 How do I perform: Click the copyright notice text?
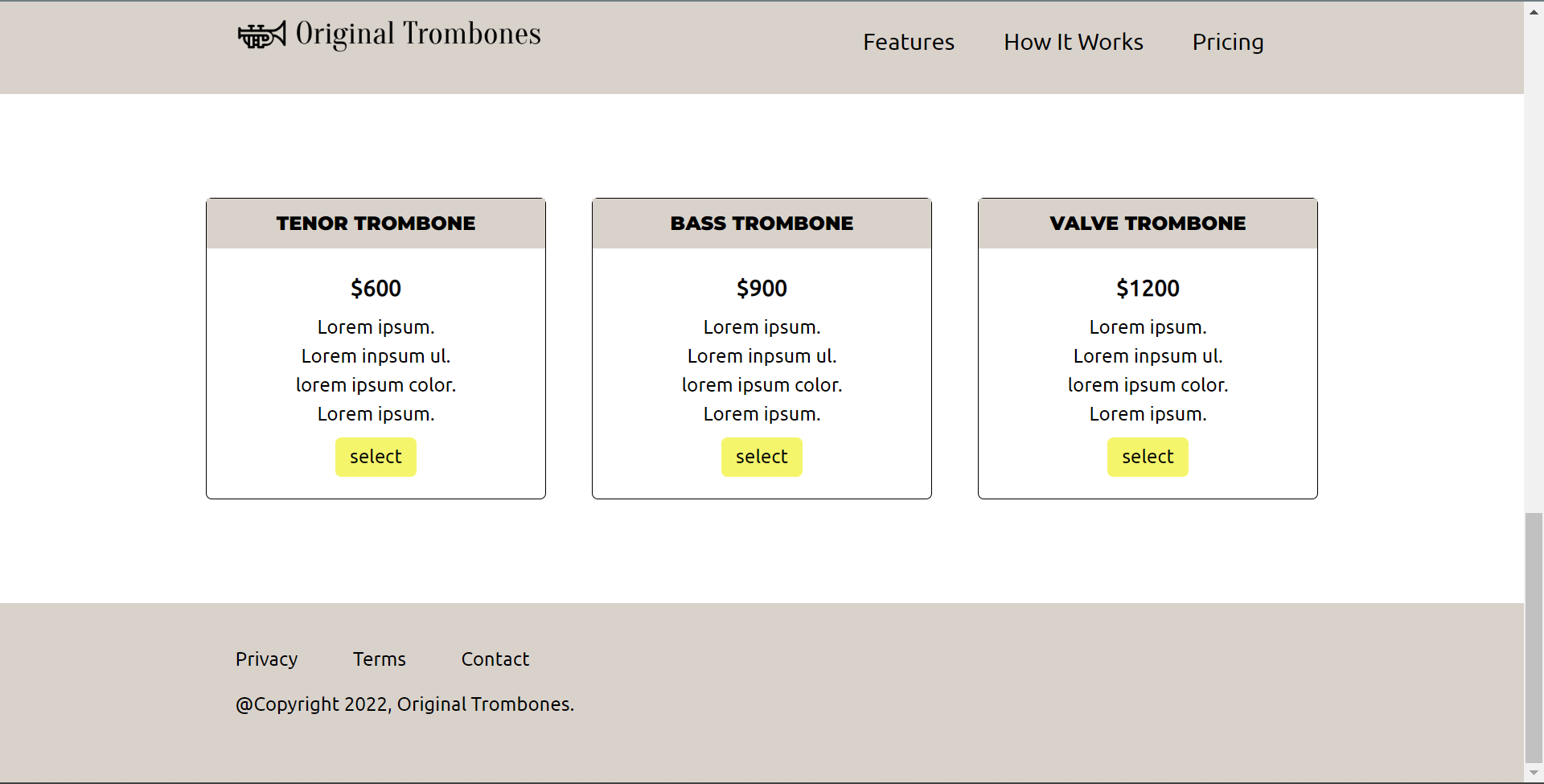tap(404, 704)
